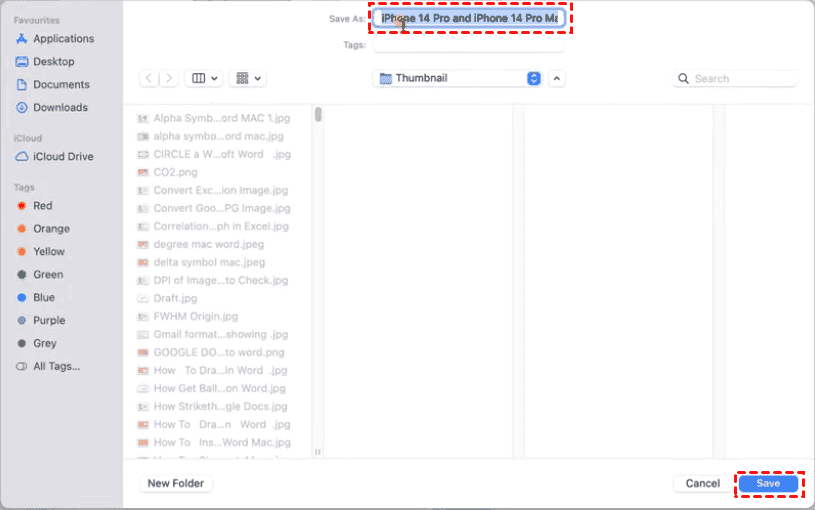Select Downloads in the sidebar
Viewport: 815px width, 510px height.
51,107
